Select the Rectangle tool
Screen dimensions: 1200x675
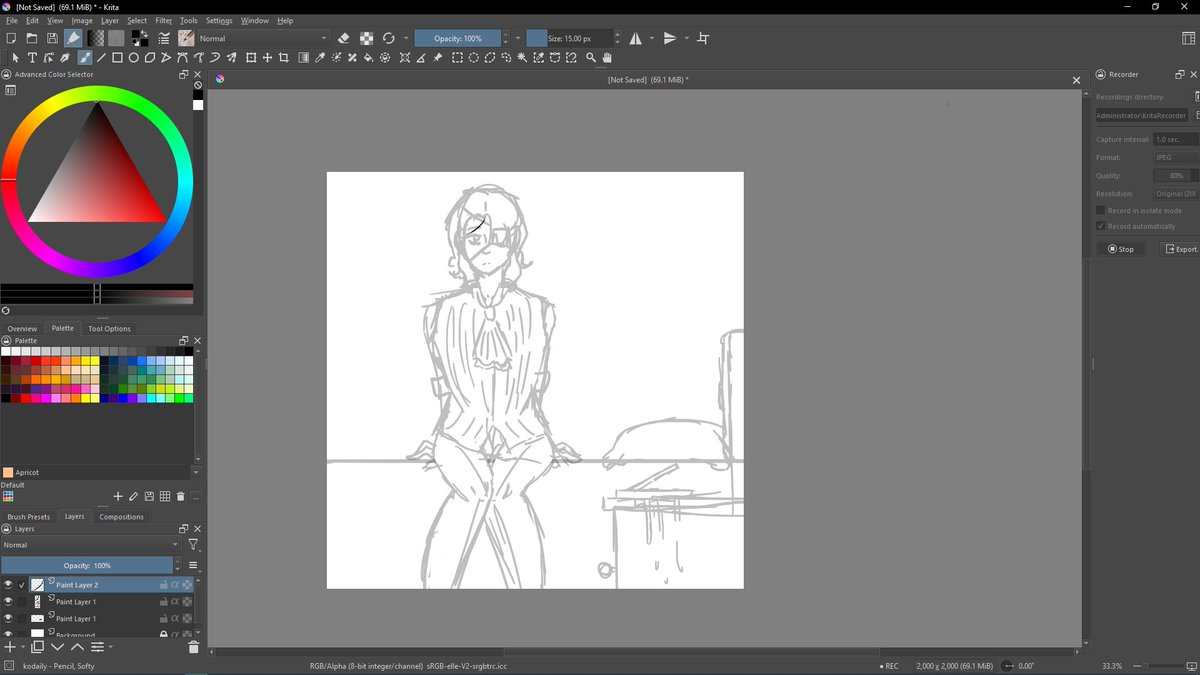[x=117, y=58]
